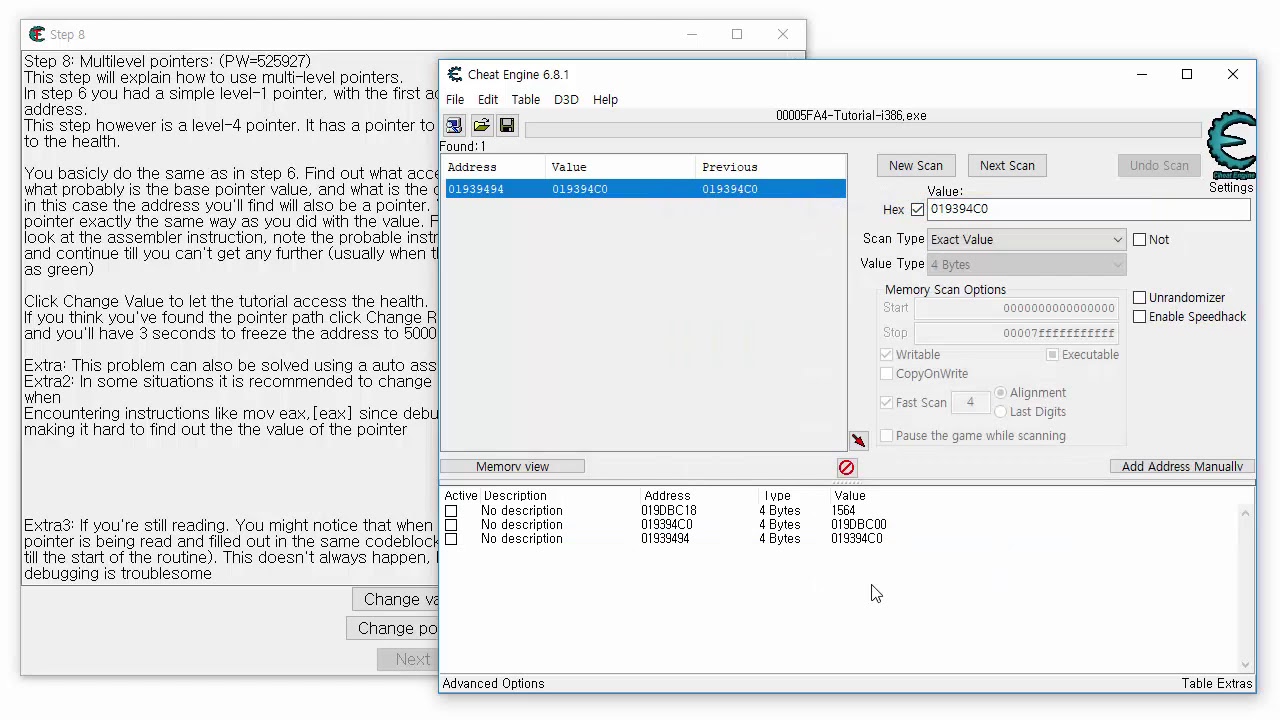1280x720 pixels.
Task: Click the Next Scan button
Action: click(1007, 165)
